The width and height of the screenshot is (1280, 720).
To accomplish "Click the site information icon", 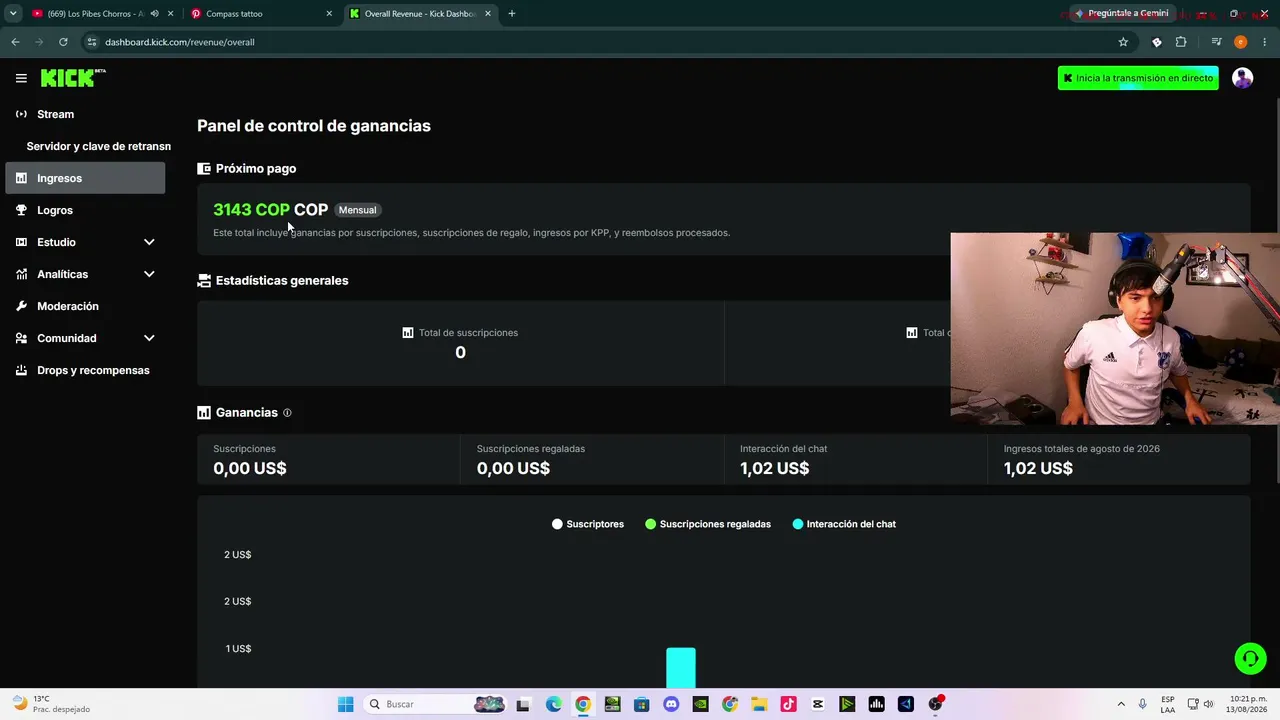I will (x=92, y=42).
